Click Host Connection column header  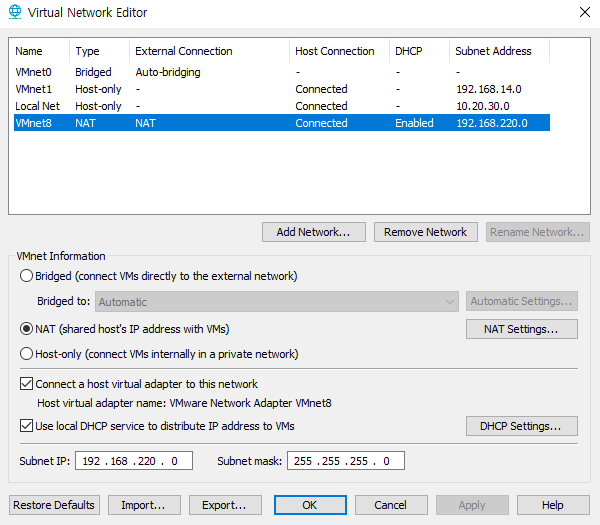(340, 51)
